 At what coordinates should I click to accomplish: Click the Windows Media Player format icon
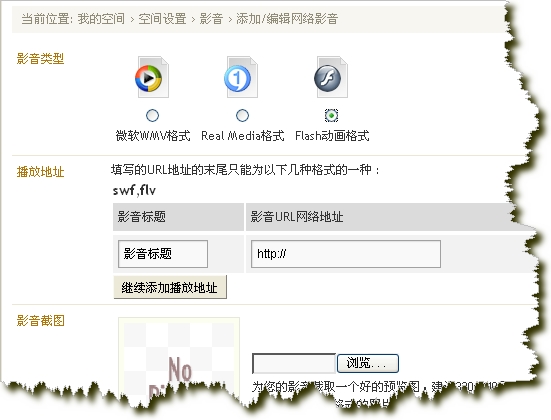(152, 77)
